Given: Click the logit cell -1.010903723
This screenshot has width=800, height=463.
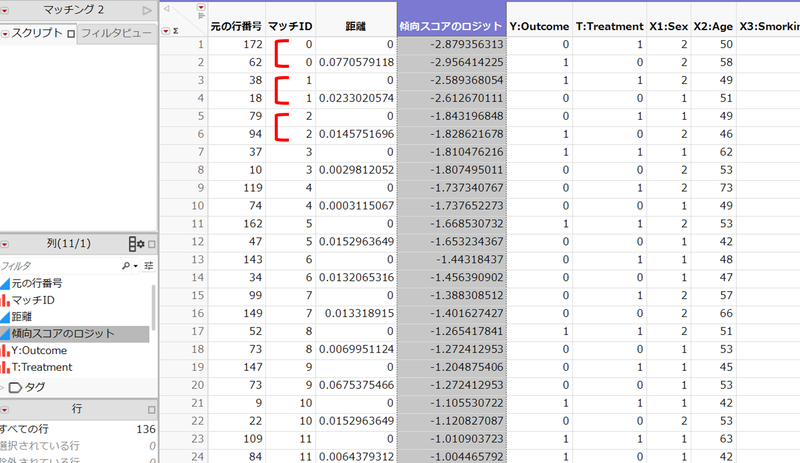Looking at the screenshot, I should pos(452,439).
